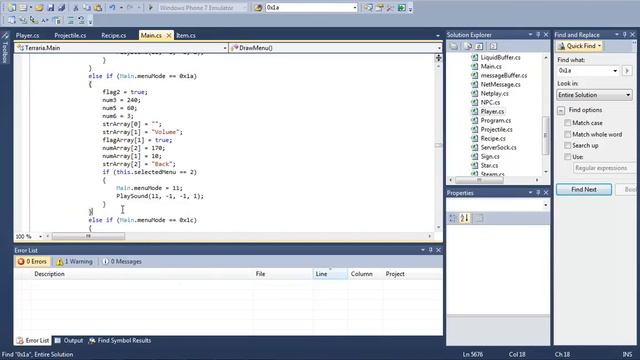
Task: Switch to the Output tab
Action: [x=69, y=340]
